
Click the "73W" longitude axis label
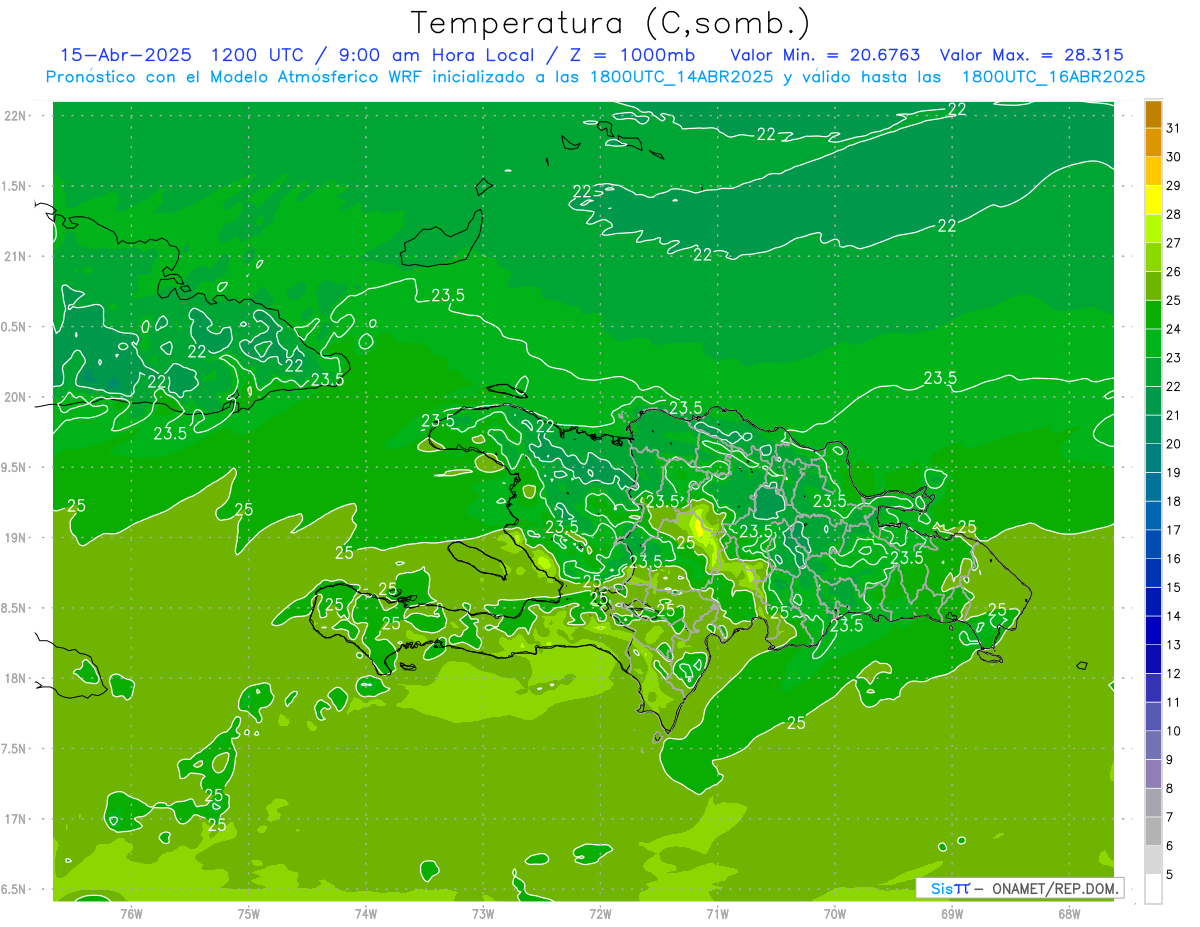483,912
